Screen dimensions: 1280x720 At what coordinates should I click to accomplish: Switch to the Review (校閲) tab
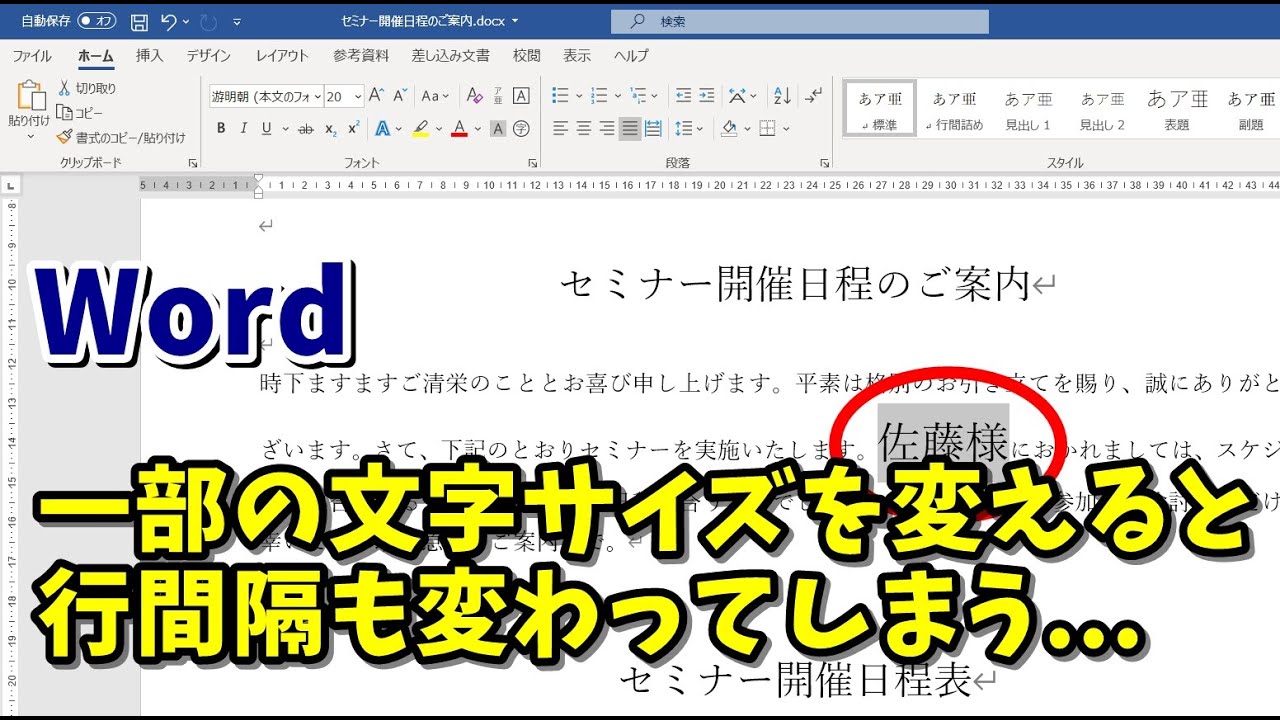pos(526,56)
